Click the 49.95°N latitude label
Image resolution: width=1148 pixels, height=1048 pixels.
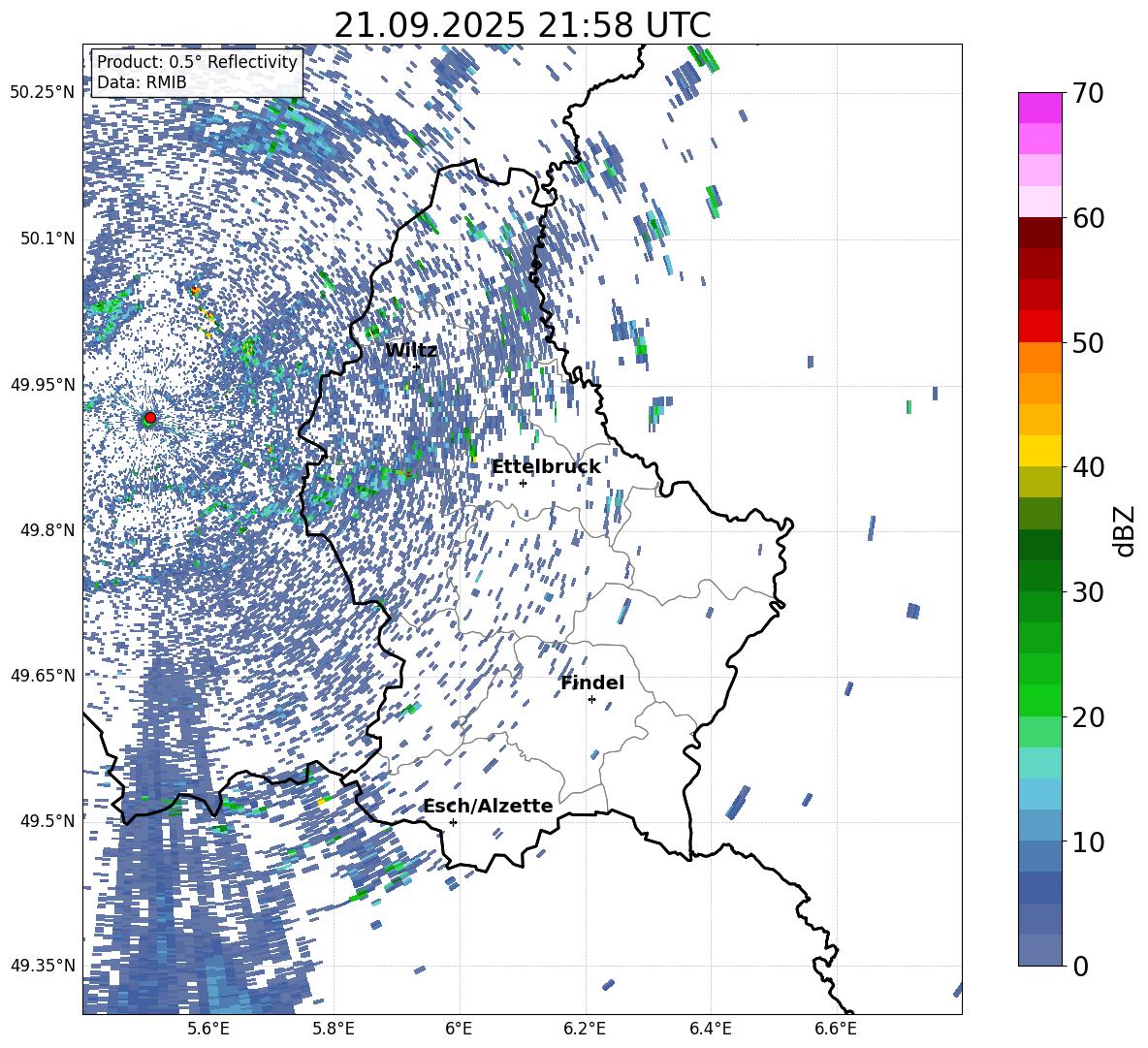(x=43, y=385)
